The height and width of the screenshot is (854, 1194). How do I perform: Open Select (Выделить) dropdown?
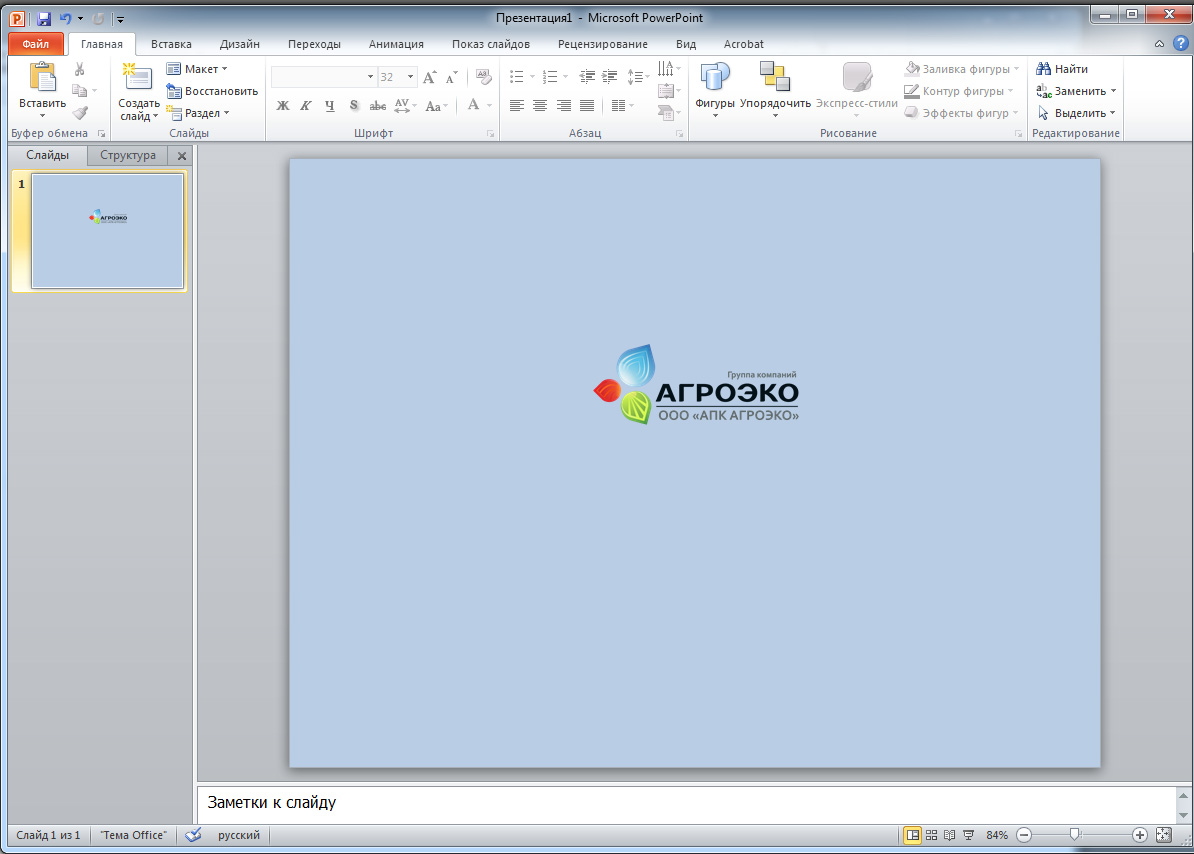(x=1076, y=113)
